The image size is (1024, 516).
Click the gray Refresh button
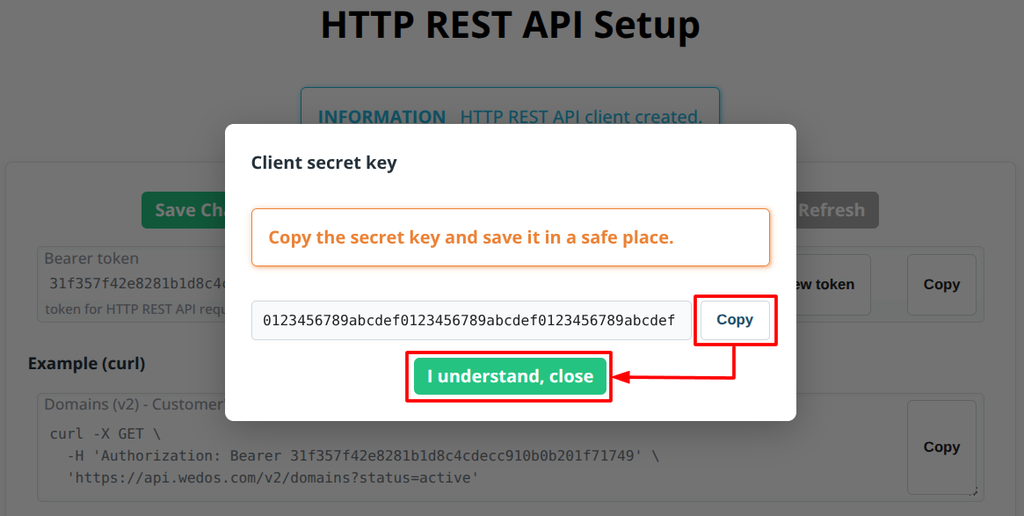[x=837, y=210]
